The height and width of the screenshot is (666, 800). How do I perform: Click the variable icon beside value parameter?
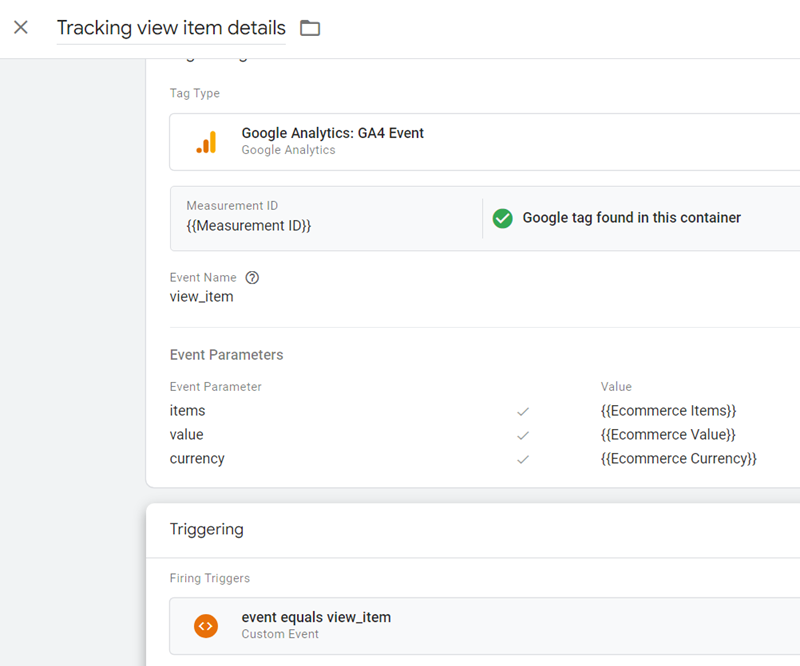[x=523, y=434]
